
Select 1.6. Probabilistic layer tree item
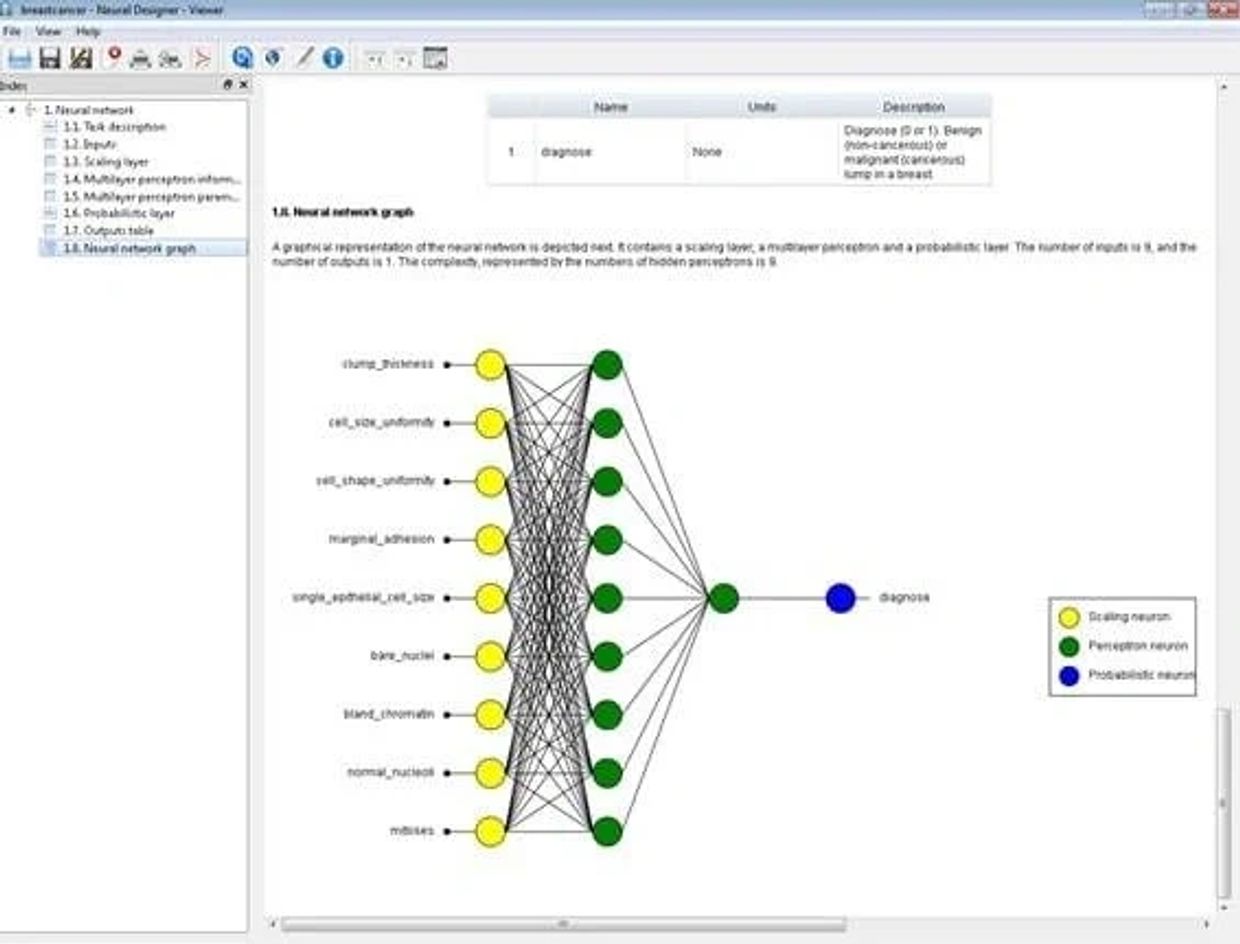click(118, 213)
